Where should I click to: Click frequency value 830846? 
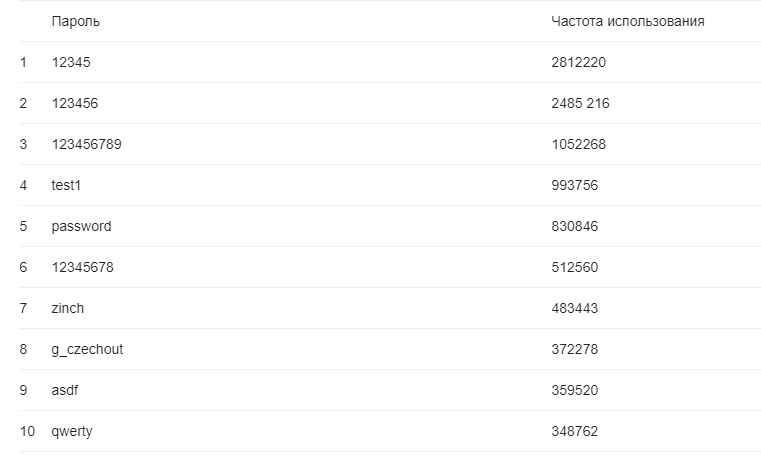pos(575,226)
